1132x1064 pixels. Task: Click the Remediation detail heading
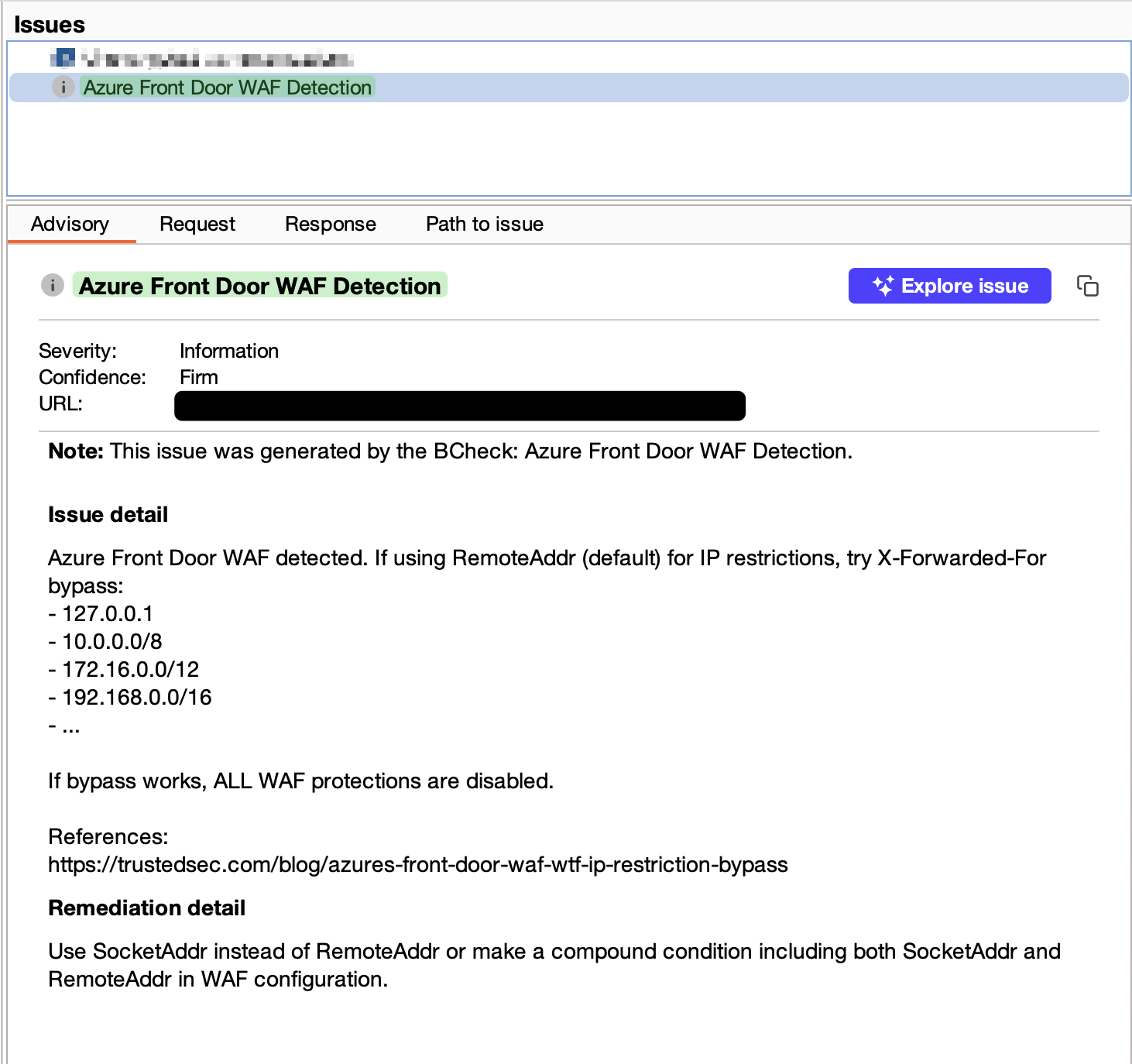tap(147, 908)
